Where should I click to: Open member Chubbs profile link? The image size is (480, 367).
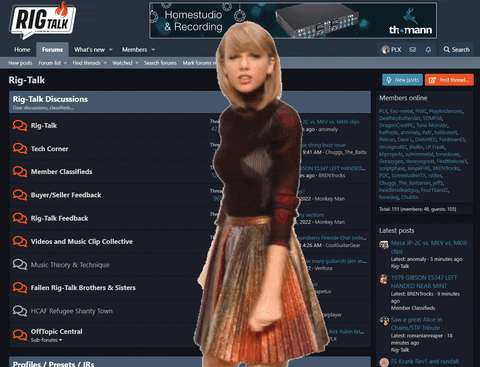(x=409, y=197)
